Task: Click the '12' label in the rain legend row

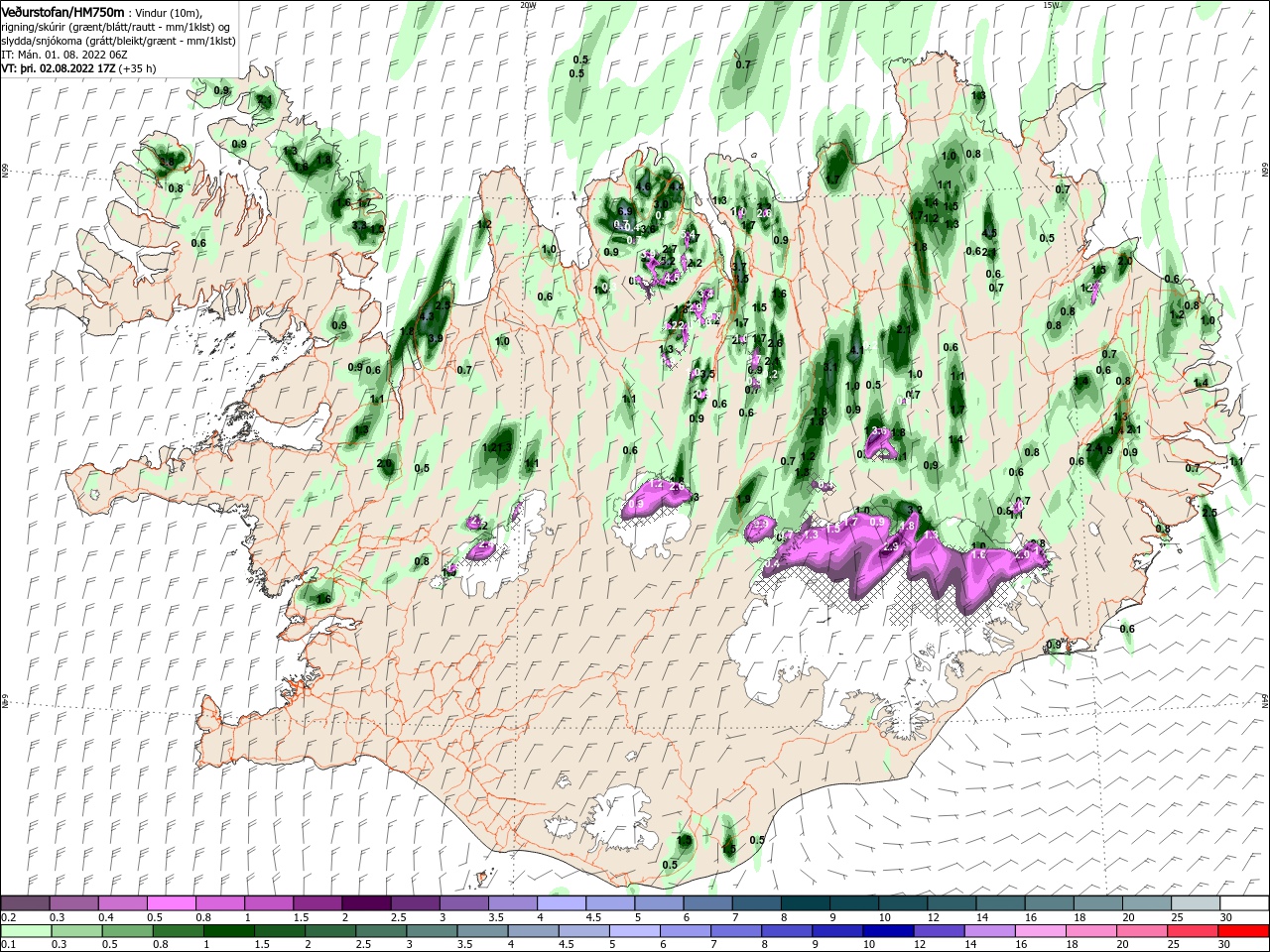Action: (920, 945)
